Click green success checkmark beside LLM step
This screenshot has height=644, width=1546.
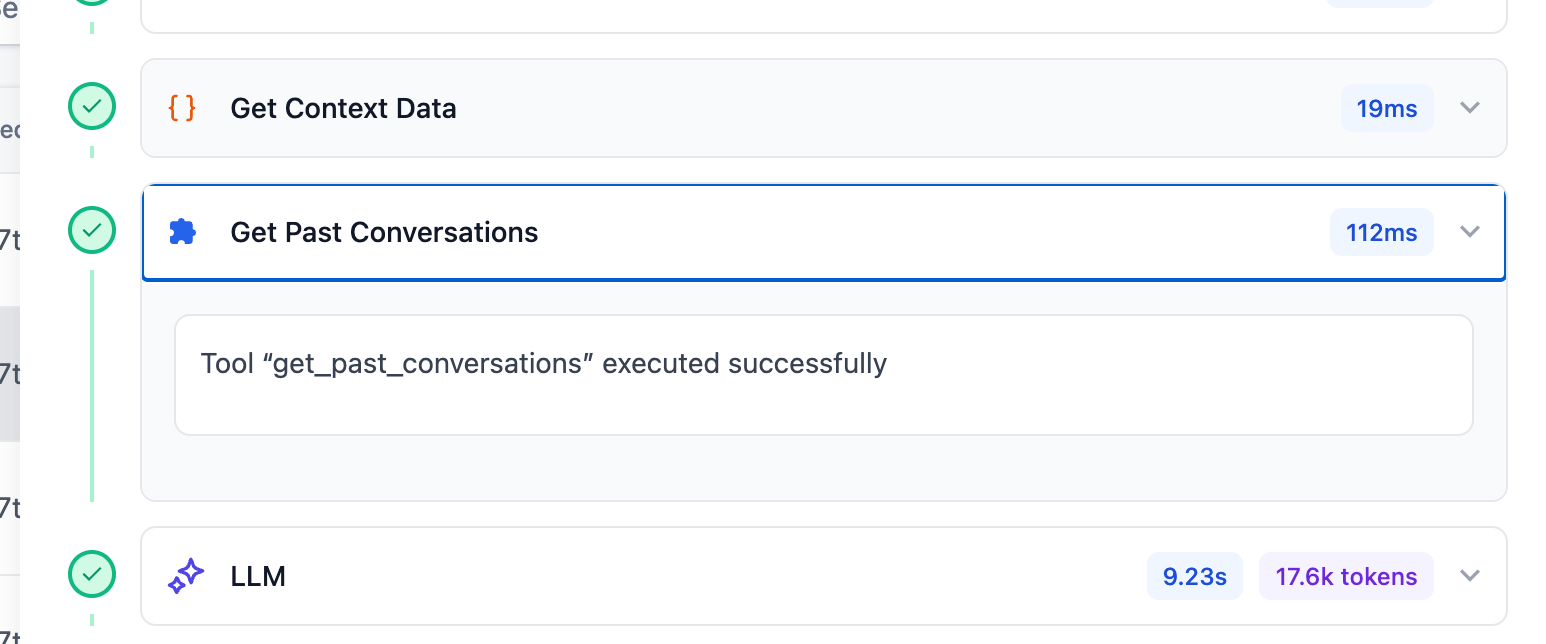tap(92, 575)
